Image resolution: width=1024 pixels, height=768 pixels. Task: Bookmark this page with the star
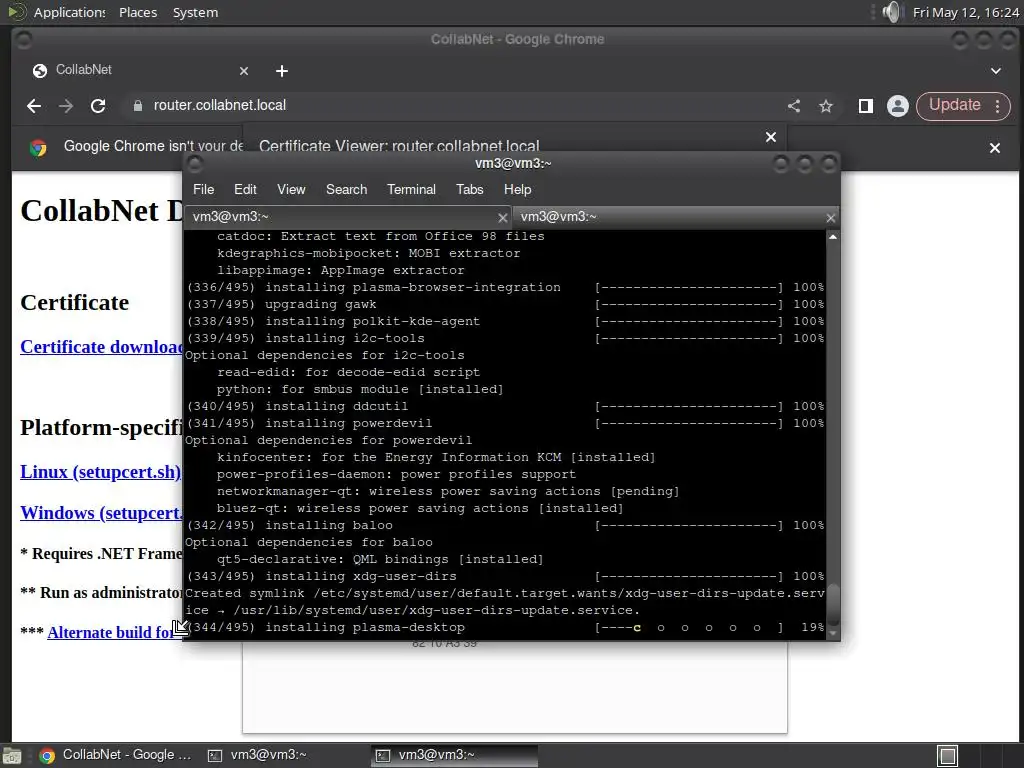point(826,106)
